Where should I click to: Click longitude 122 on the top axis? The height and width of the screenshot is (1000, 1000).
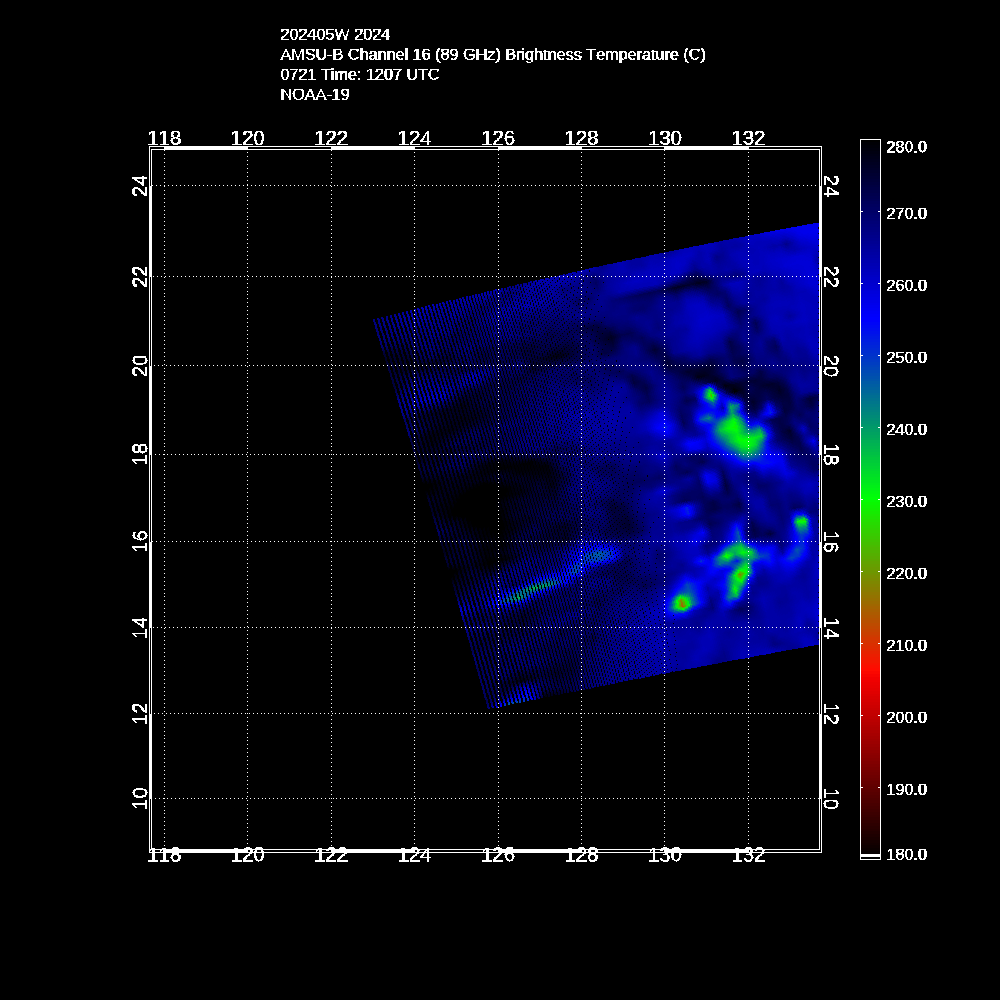331,138
